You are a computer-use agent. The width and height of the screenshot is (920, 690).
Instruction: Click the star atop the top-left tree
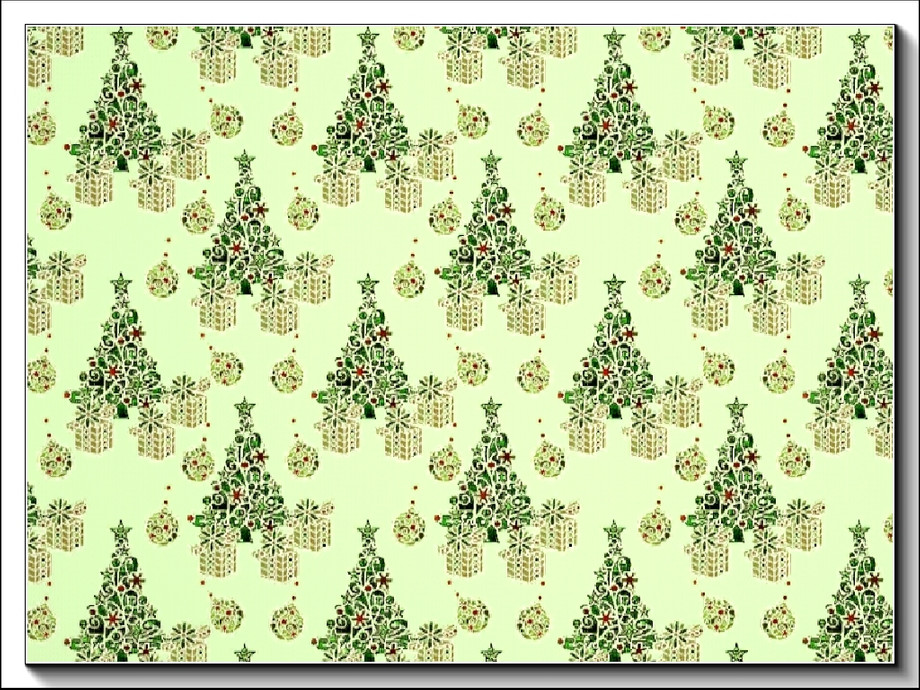121,38
